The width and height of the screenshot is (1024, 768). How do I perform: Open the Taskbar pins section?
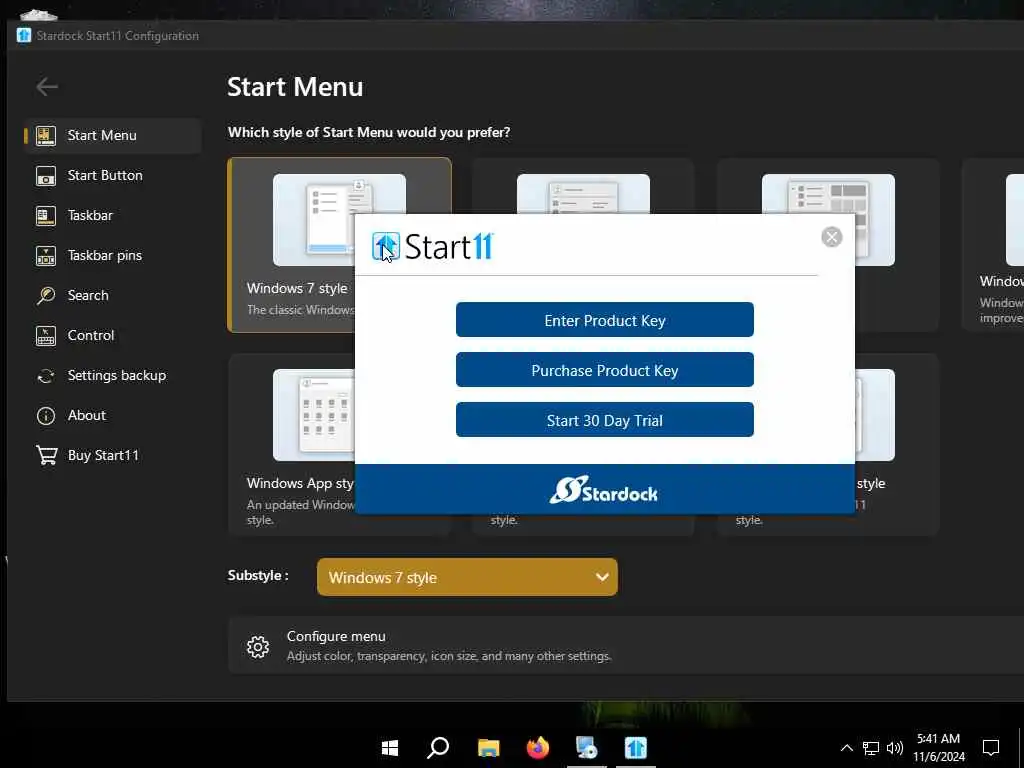[112, 255]
